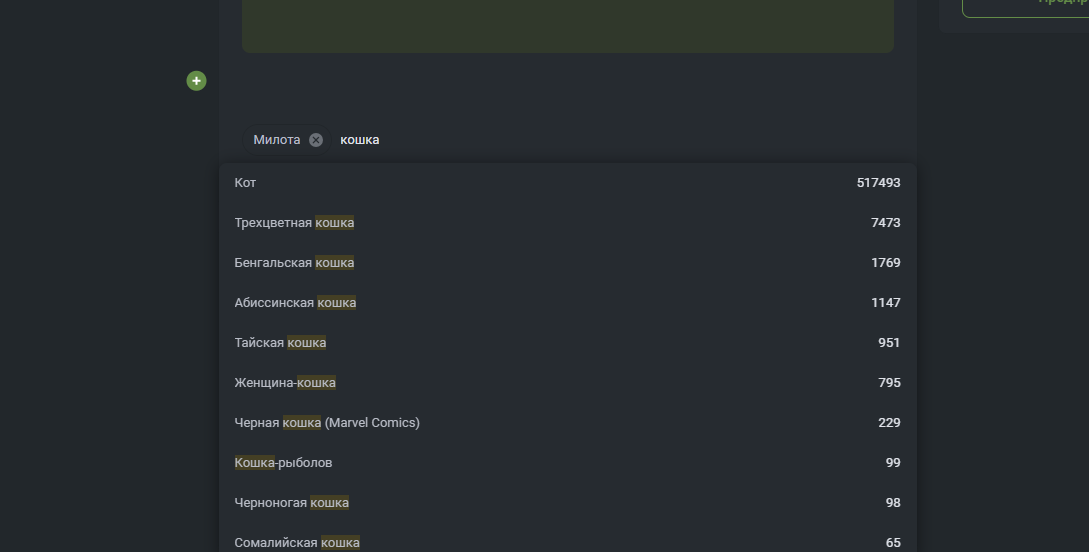Choose the Тайская кошка tag
This screenshot has width=1089, height=552.
coord(280,343)
